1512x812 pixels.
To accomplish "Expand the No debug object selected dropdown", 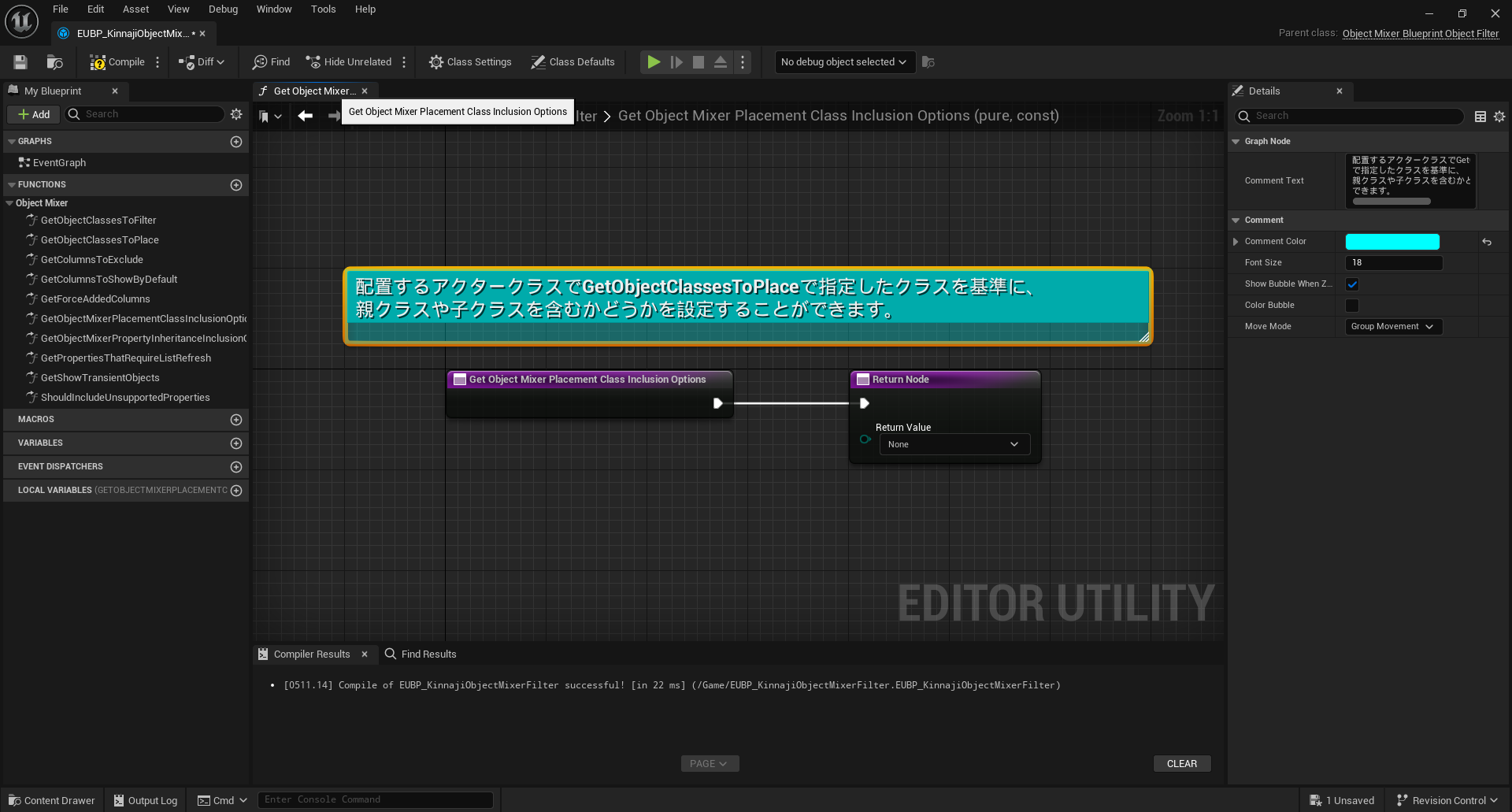I will tap(843, 62).
